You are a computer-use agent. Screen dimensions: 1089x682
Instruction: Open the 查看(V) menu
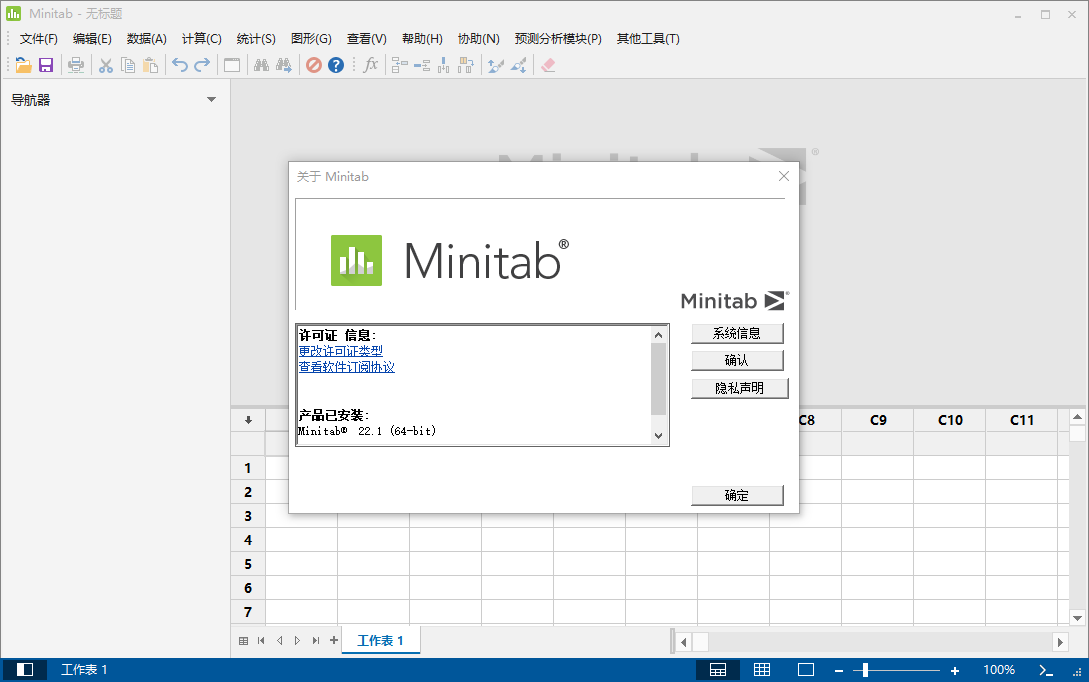point(366,39)
